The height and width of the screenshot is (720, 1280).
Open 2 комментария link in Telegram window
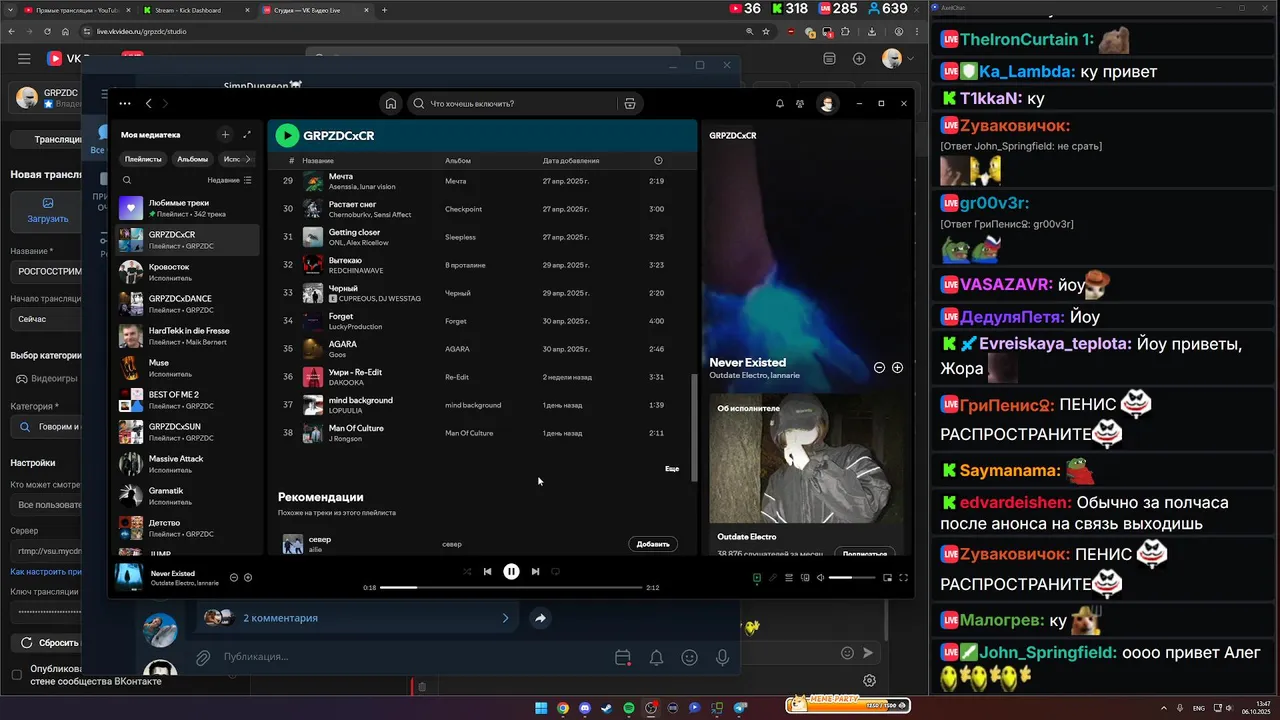tap(357, 618)
